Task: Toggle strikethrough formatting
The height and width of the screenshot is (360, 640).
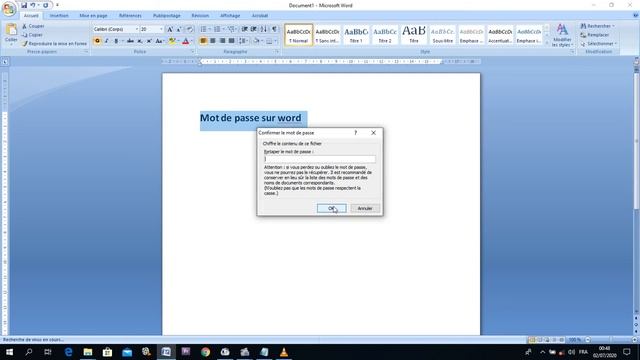Action: [130, 41]
